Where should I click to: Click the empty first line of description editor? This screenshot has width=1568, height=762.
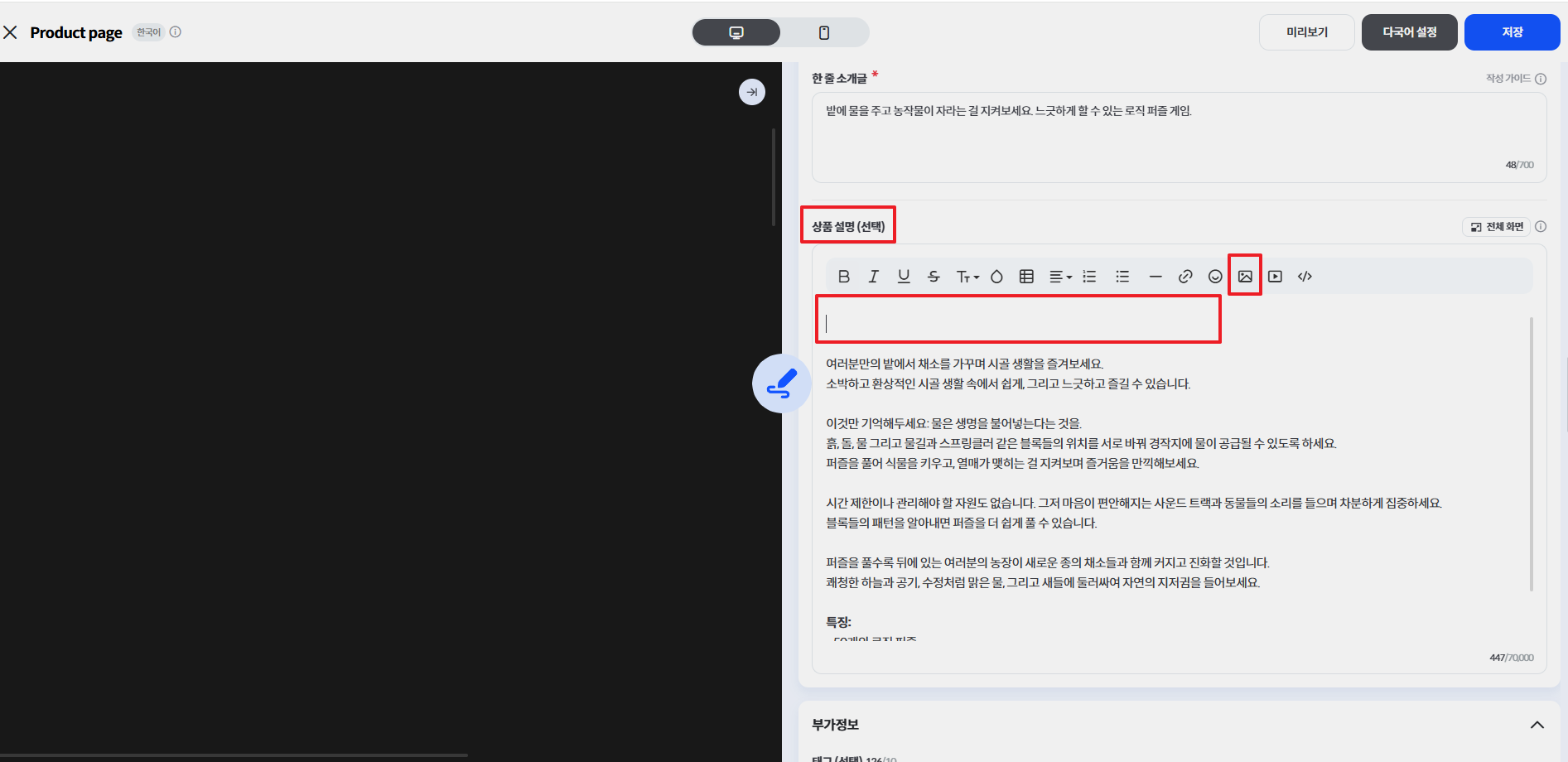pos(1018,323)
